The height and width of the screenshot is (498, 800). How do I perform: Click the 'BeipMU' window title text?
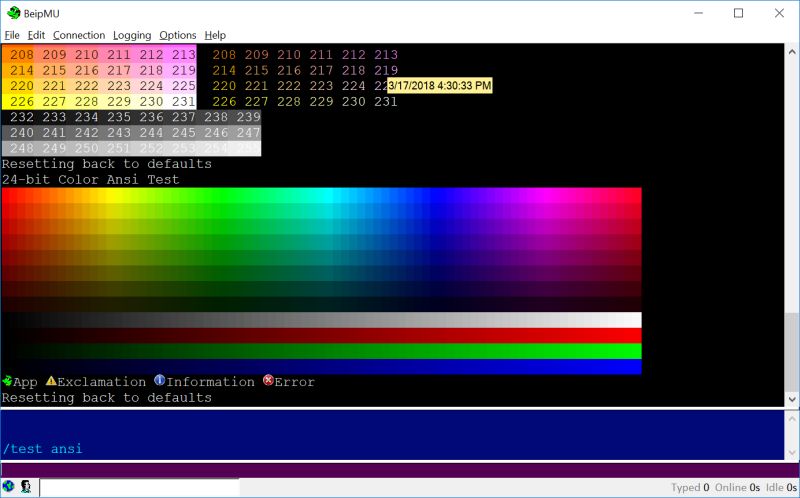[41, 14]
